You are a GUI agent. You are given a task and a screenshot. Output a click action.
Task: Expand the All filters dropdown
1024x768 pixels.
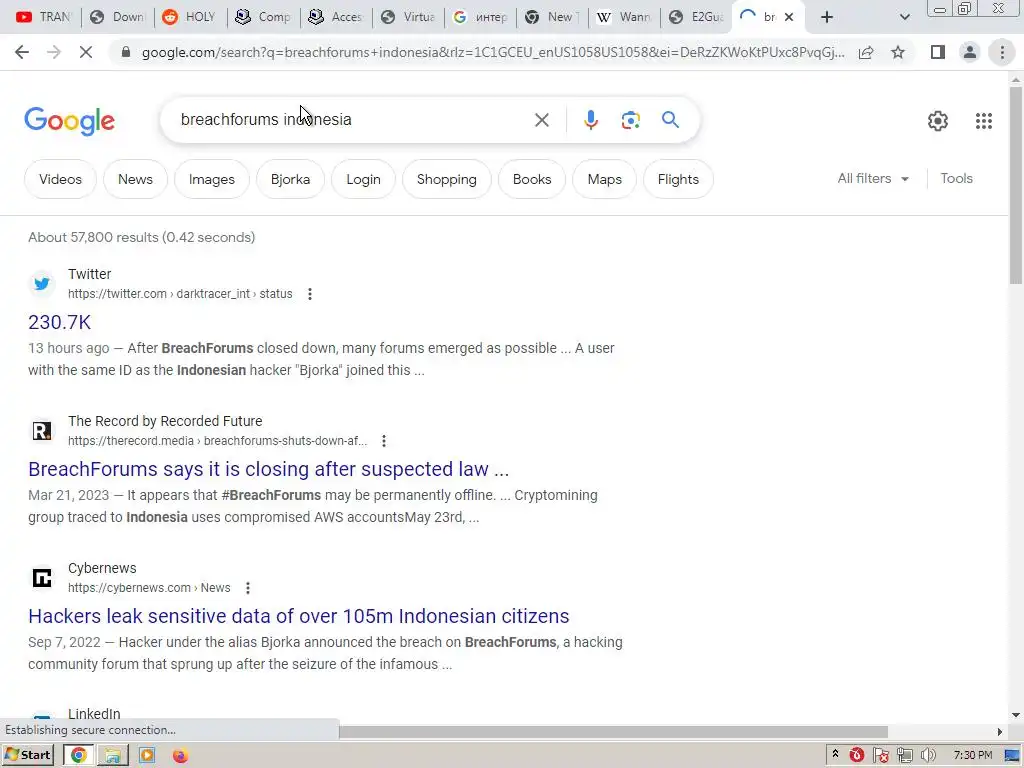(x=873, y=178)
